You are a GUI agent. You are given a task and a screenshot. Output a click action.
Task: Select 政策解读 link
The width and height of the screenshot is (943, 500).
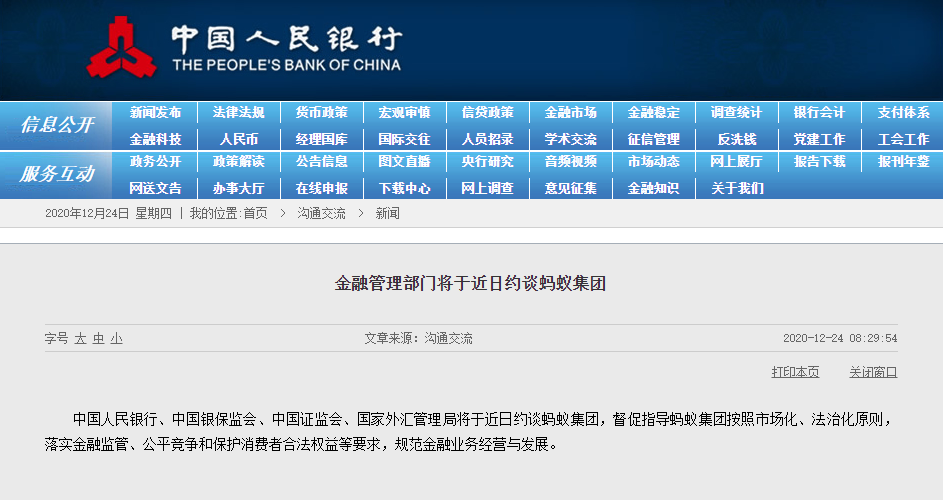click(238, 161)
